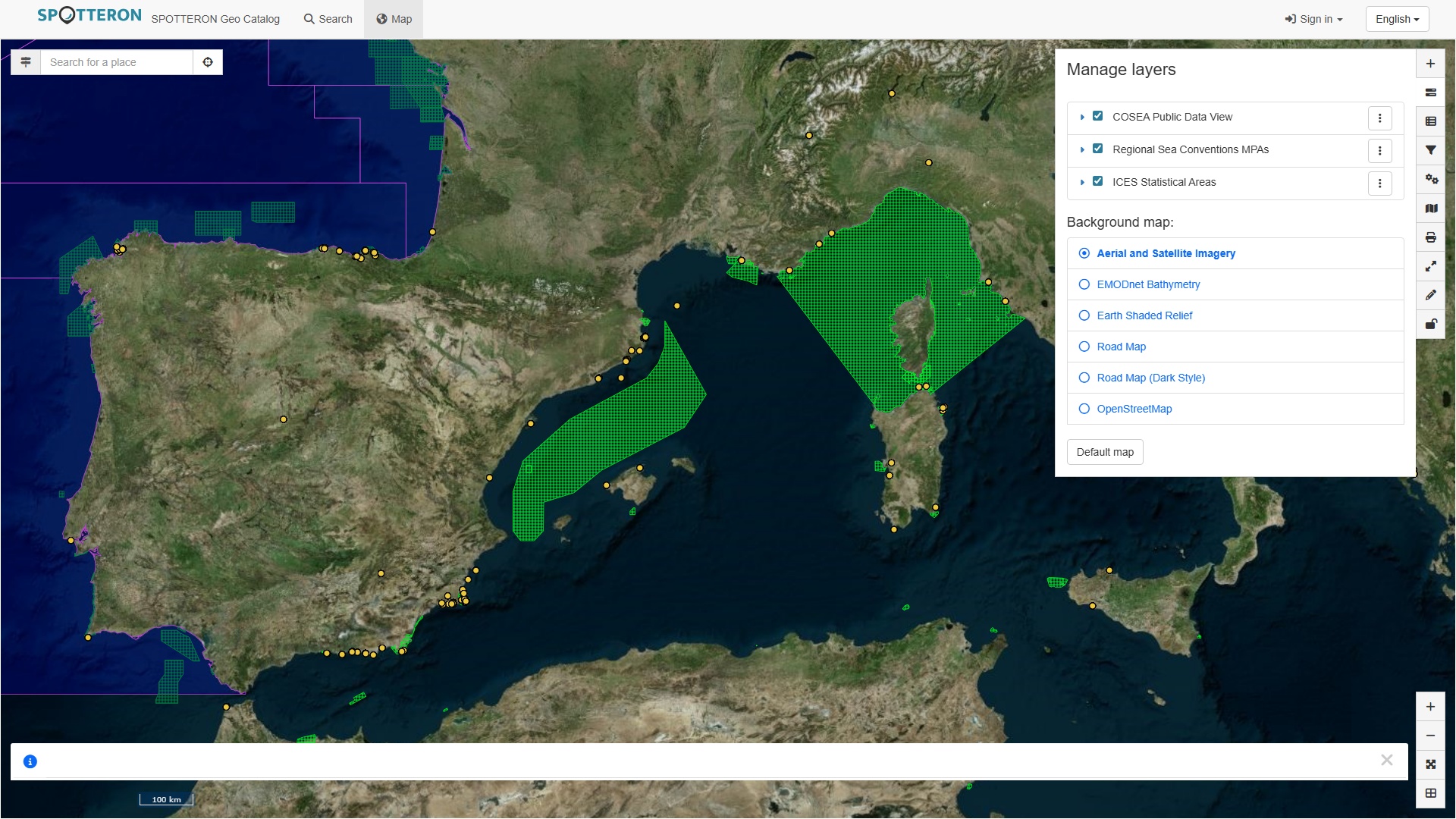Expand the COSEA Public Data View layer
The width and height of the screenshot is (1456, 819).
coord(1082,117)
